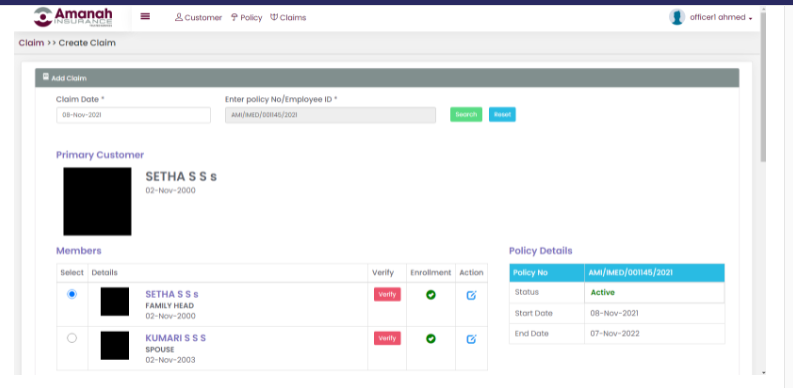Click the Action column header
The image size is (793, 388).
[471, 273]
